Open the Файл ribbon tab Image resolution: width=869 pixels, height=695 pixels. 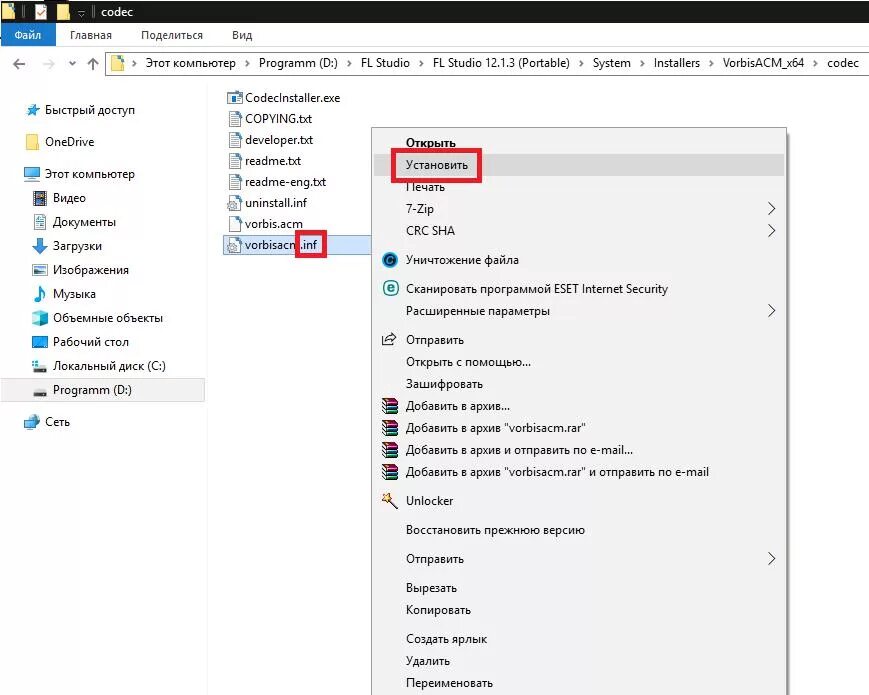[28, 35]
